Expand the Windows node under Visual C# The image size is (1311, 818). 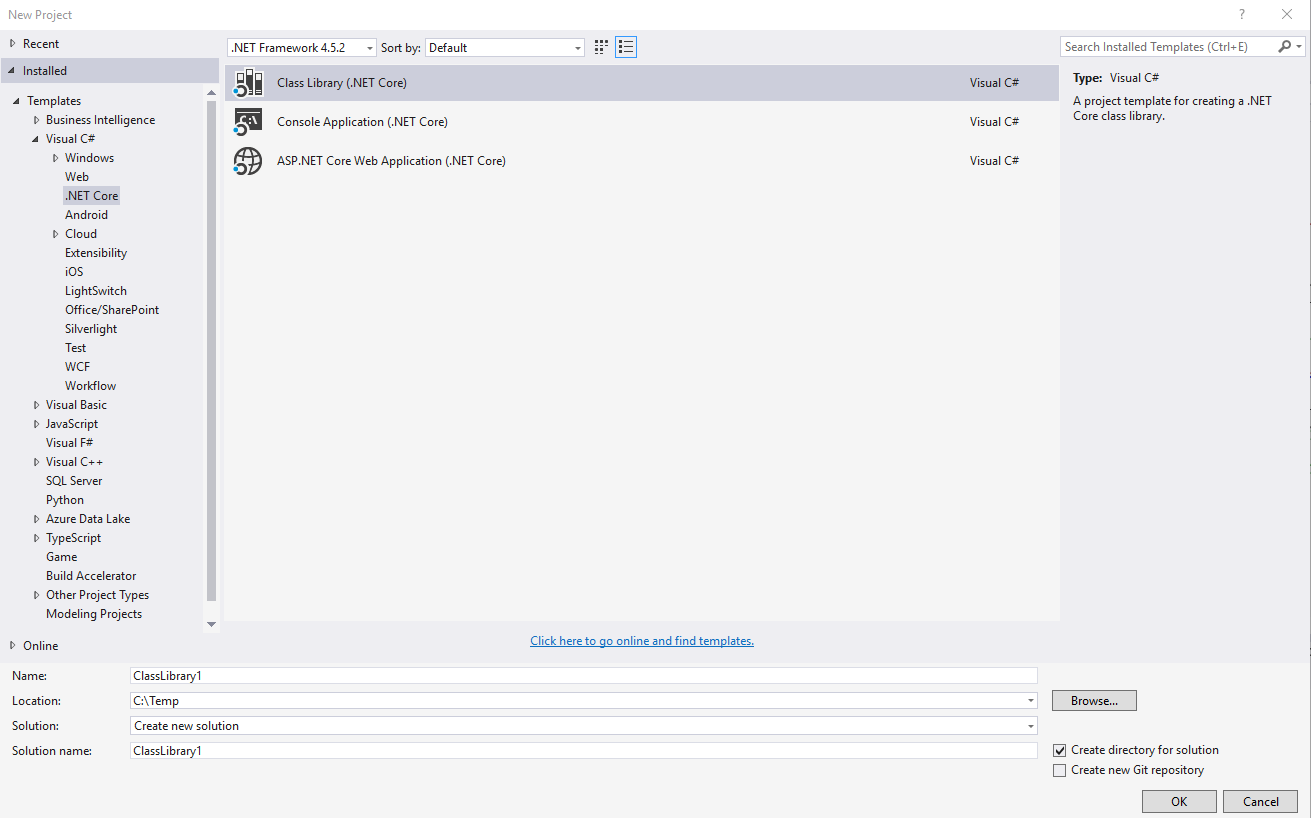tap(55, 158)
